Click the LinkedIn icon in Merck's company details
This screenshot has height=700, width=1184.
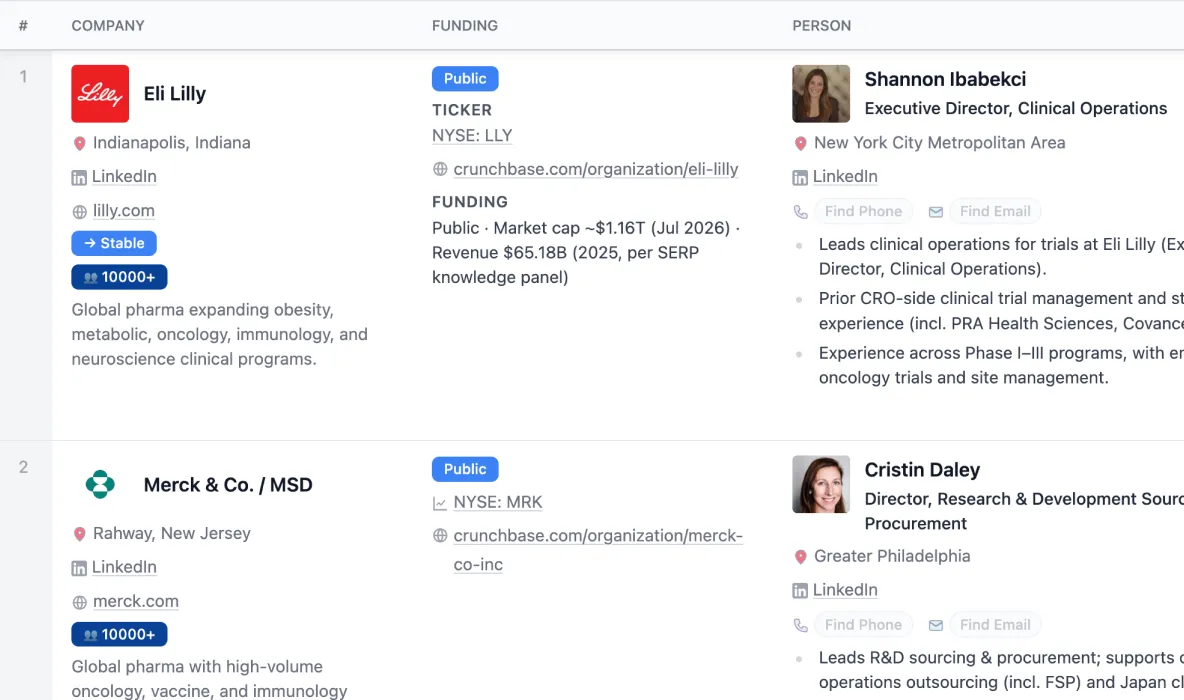click(x=79, y=569)
